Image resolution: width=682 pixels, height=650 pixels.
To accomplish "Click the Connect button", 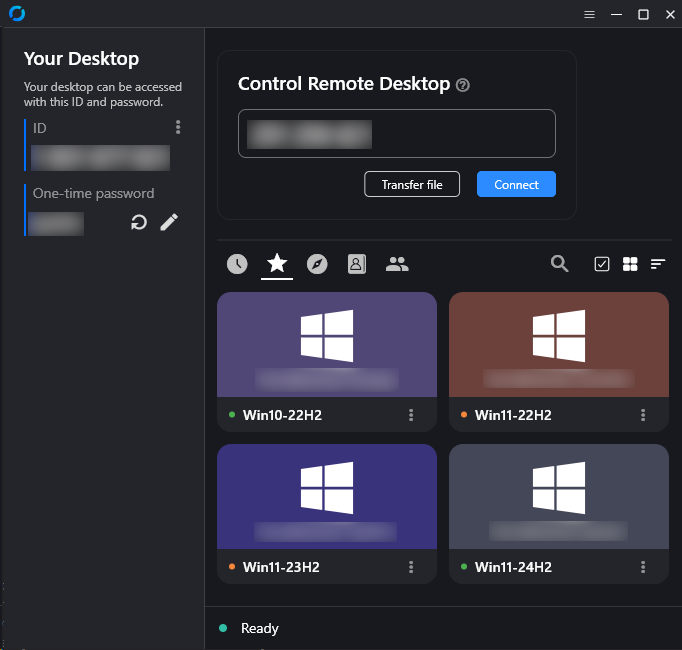I will [516, 184].
